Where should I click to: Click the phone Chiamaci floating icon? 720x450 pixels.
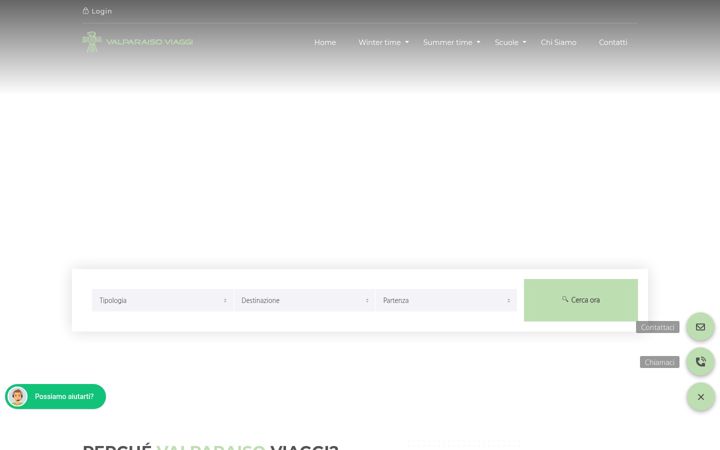click(x=700, y=362)
